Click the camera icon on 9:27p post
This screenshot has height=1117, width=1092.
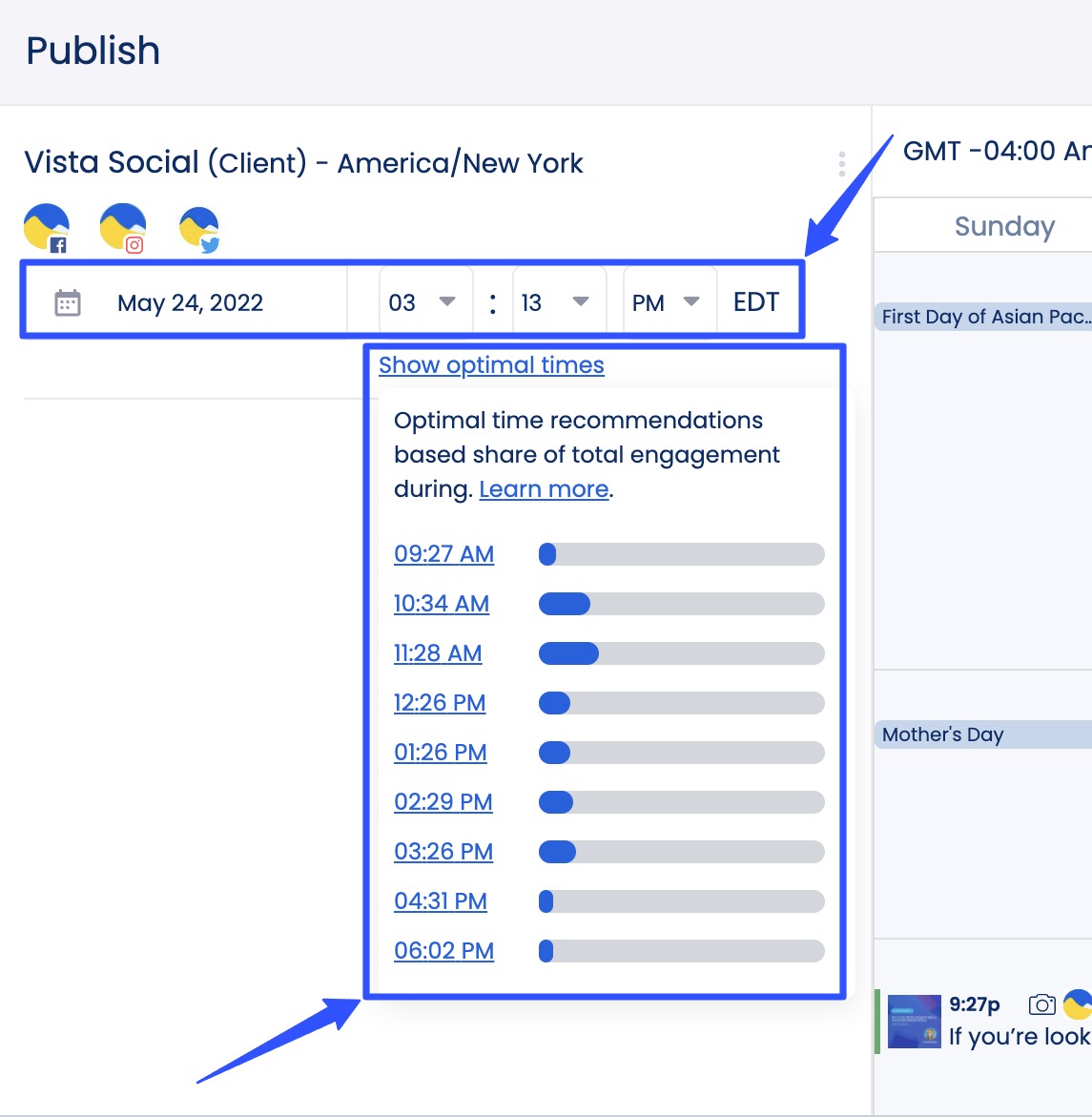point(1042,1004)
